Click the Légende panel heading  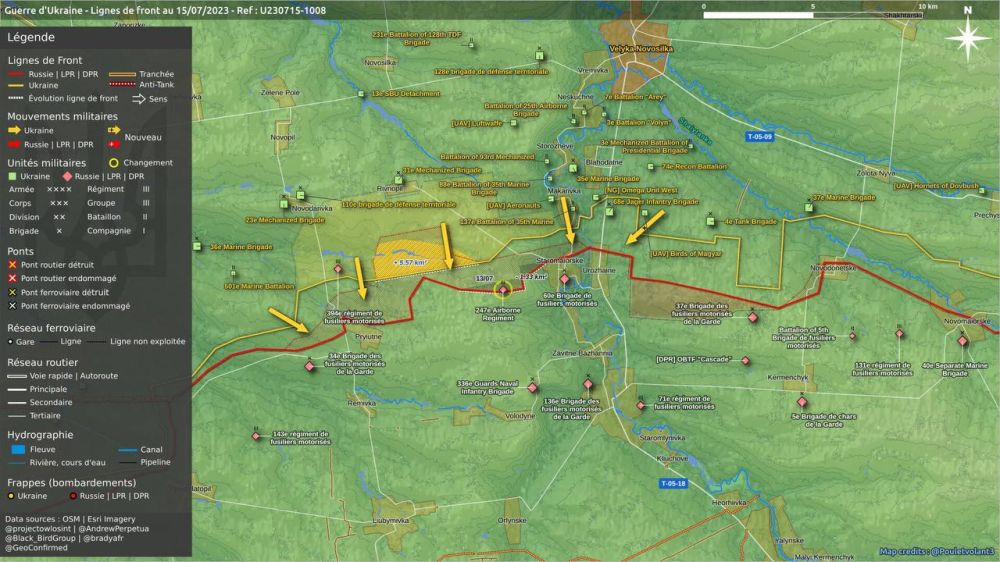[31, 37]
